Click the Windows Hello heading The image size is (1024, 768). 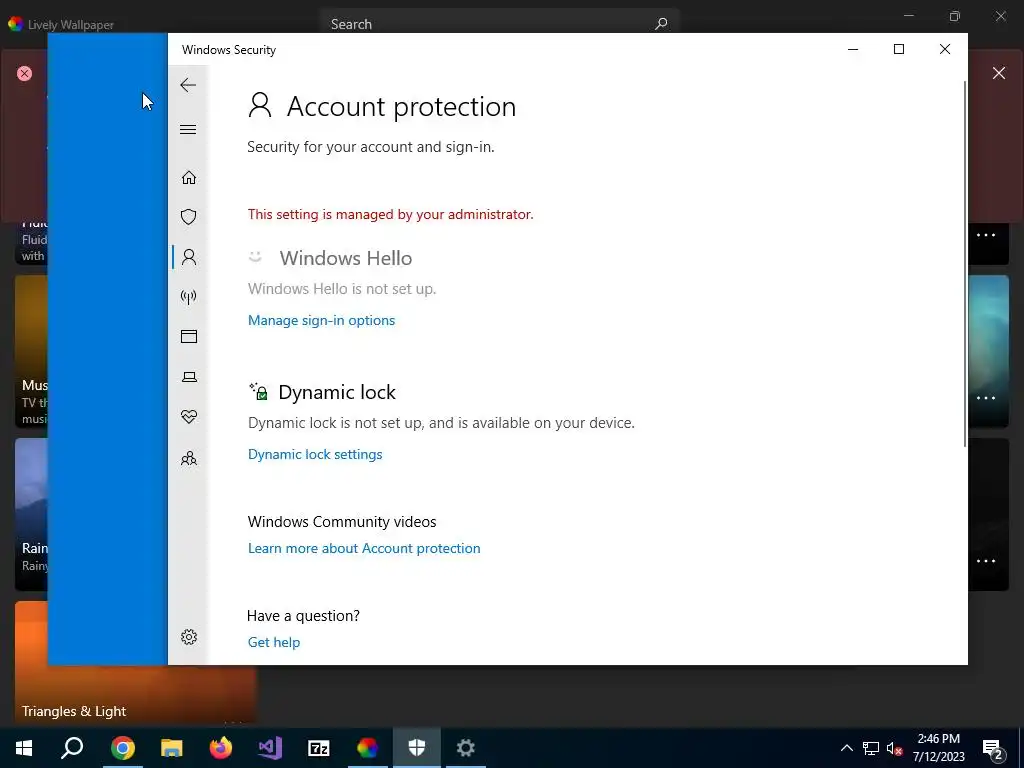click(x=345, y=258)
